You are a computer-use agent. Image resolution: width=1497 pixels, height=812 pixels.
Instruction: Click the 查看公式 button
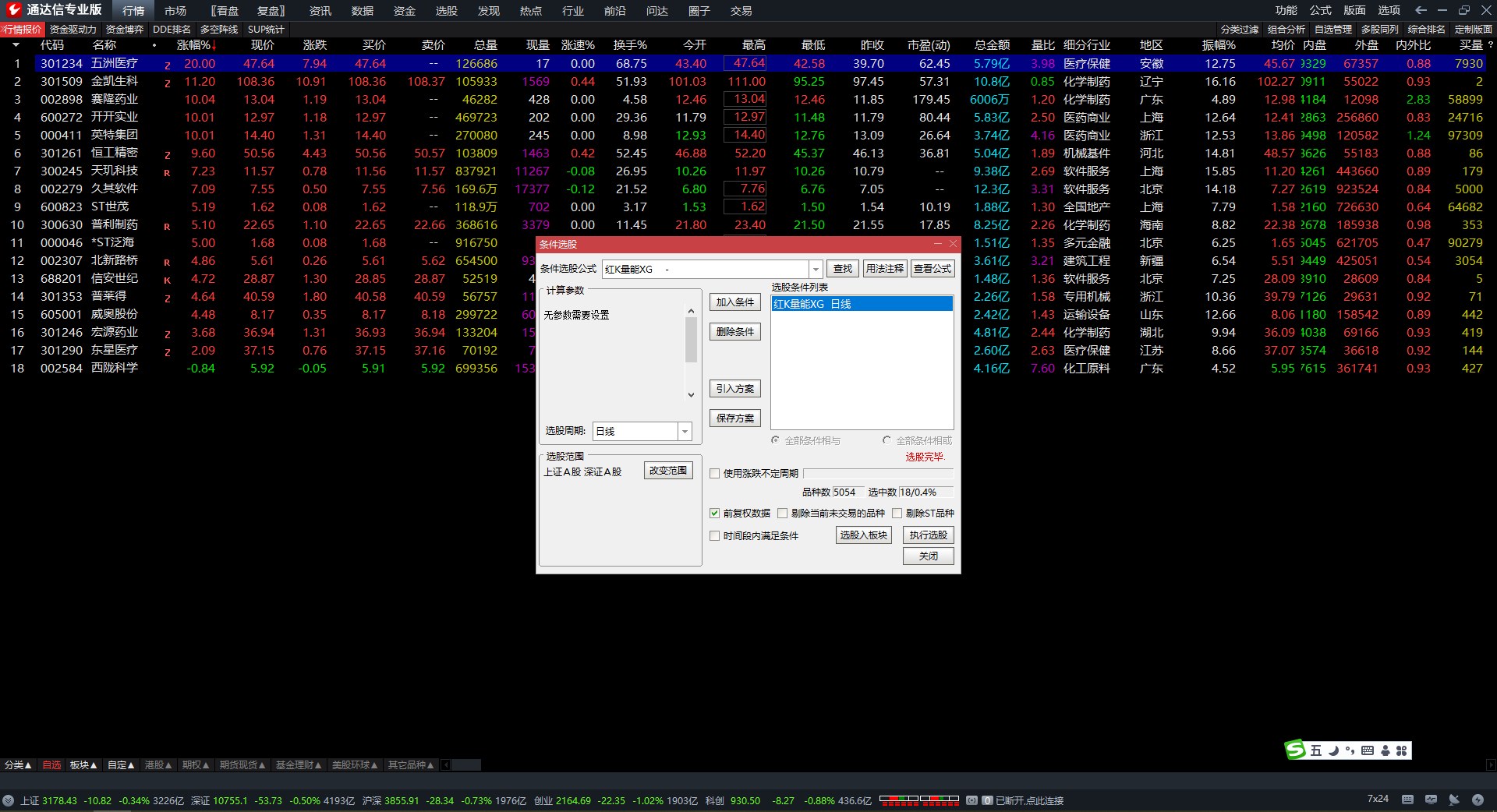pos(933,269)
